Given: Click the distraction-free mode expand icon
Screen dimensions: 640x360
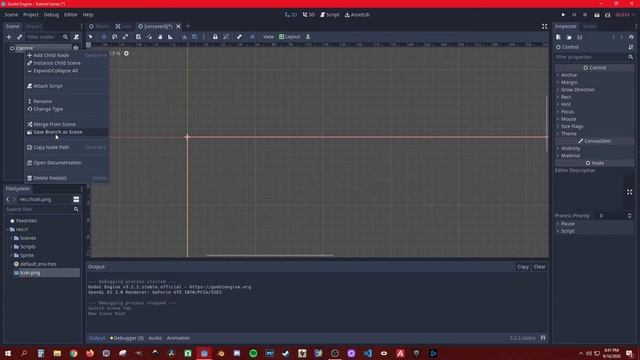Looking at the screenshot, I should pos(544,26).
